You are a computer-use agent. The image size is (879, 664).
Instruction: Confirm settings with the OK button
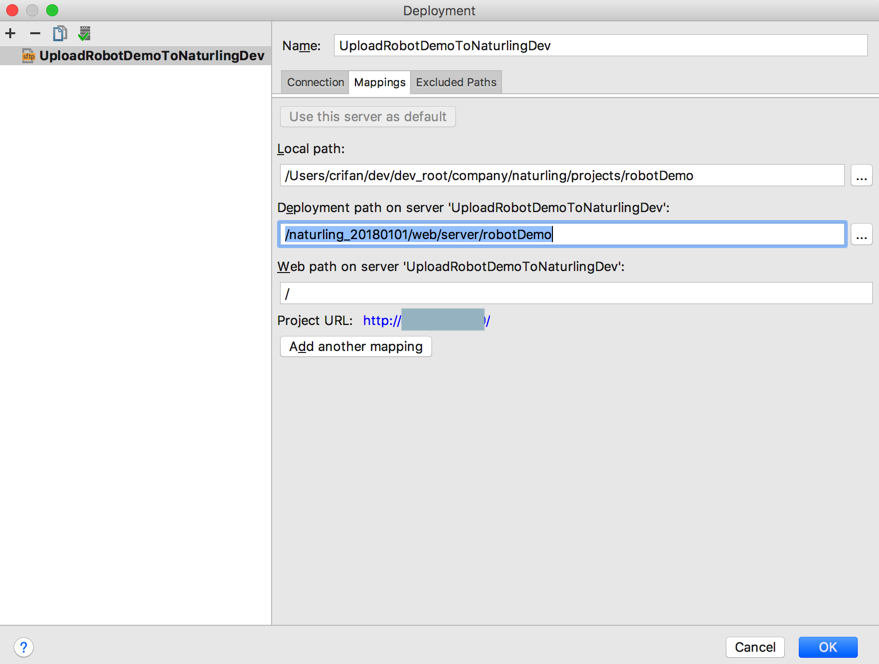click(828, 647)
